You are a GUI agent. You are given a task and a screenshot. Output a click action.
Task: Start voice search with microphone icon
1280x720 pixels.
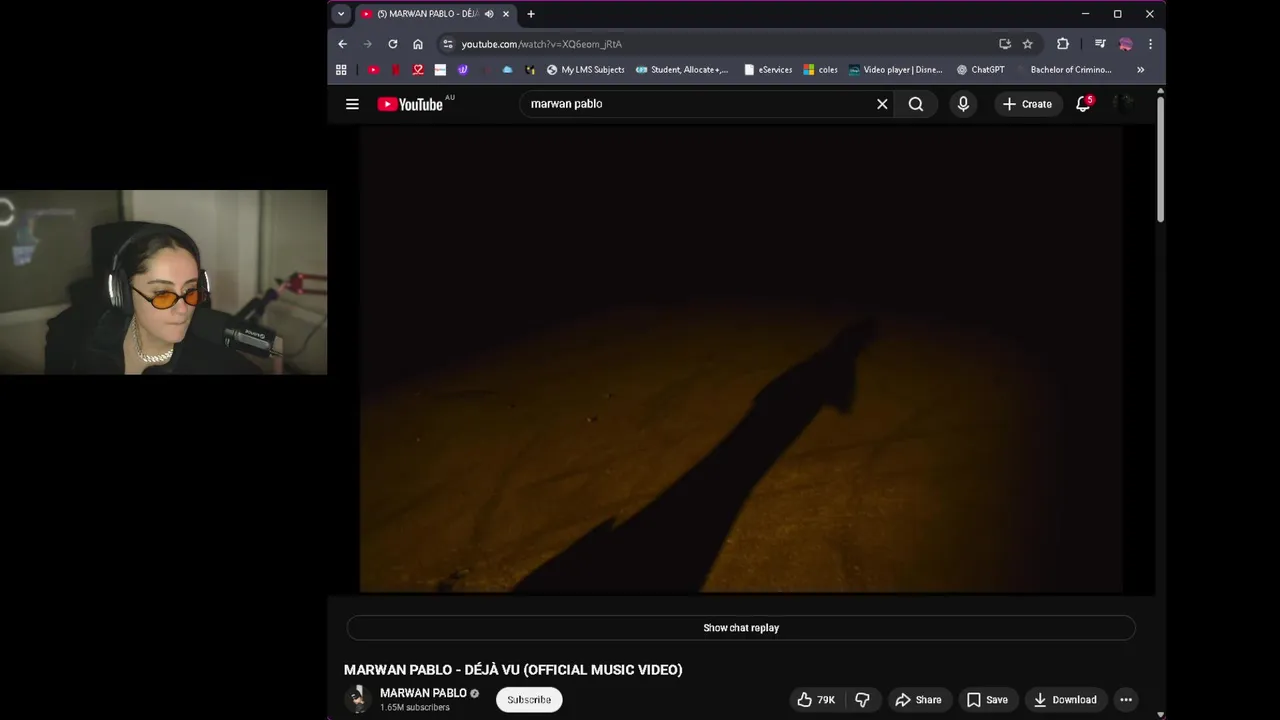963,104
